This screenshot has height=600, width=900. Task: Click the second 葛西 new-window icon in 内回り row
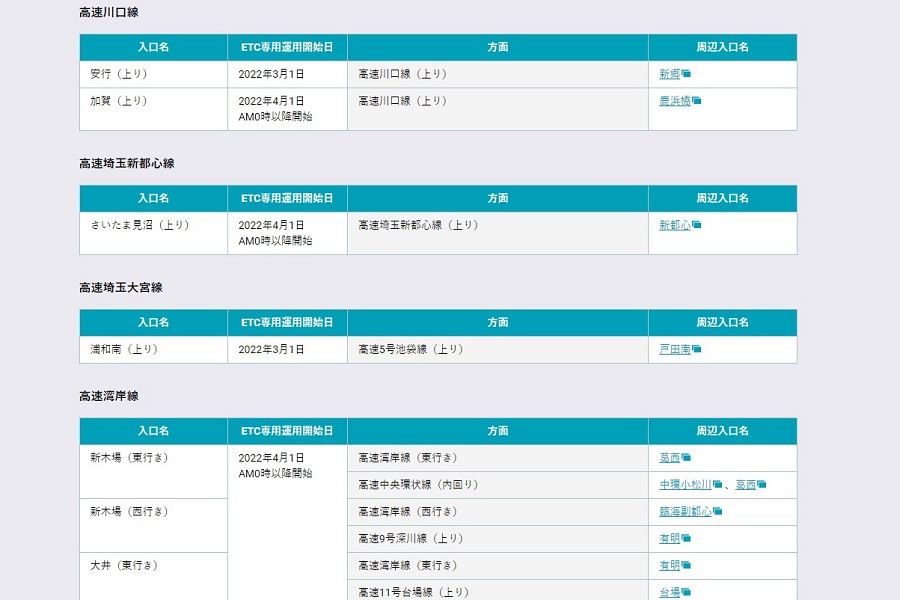pos(762,485)
